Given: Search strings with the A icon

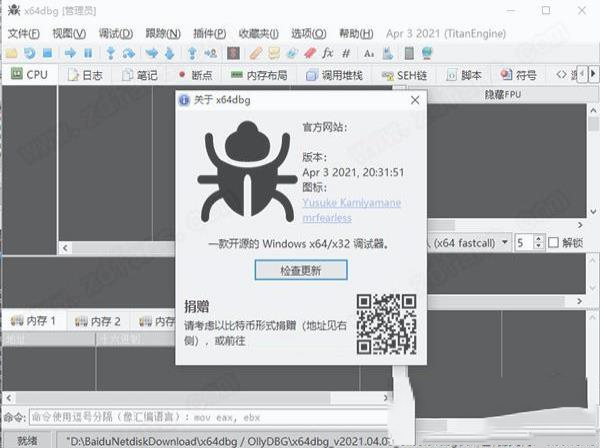Looking at the screenshot, I should pos(369,53).
